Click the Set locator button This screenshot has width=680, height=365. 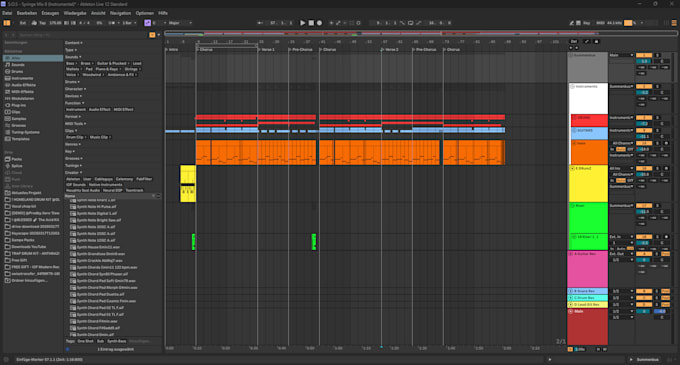pyautogui.click(x=574, y=42)
